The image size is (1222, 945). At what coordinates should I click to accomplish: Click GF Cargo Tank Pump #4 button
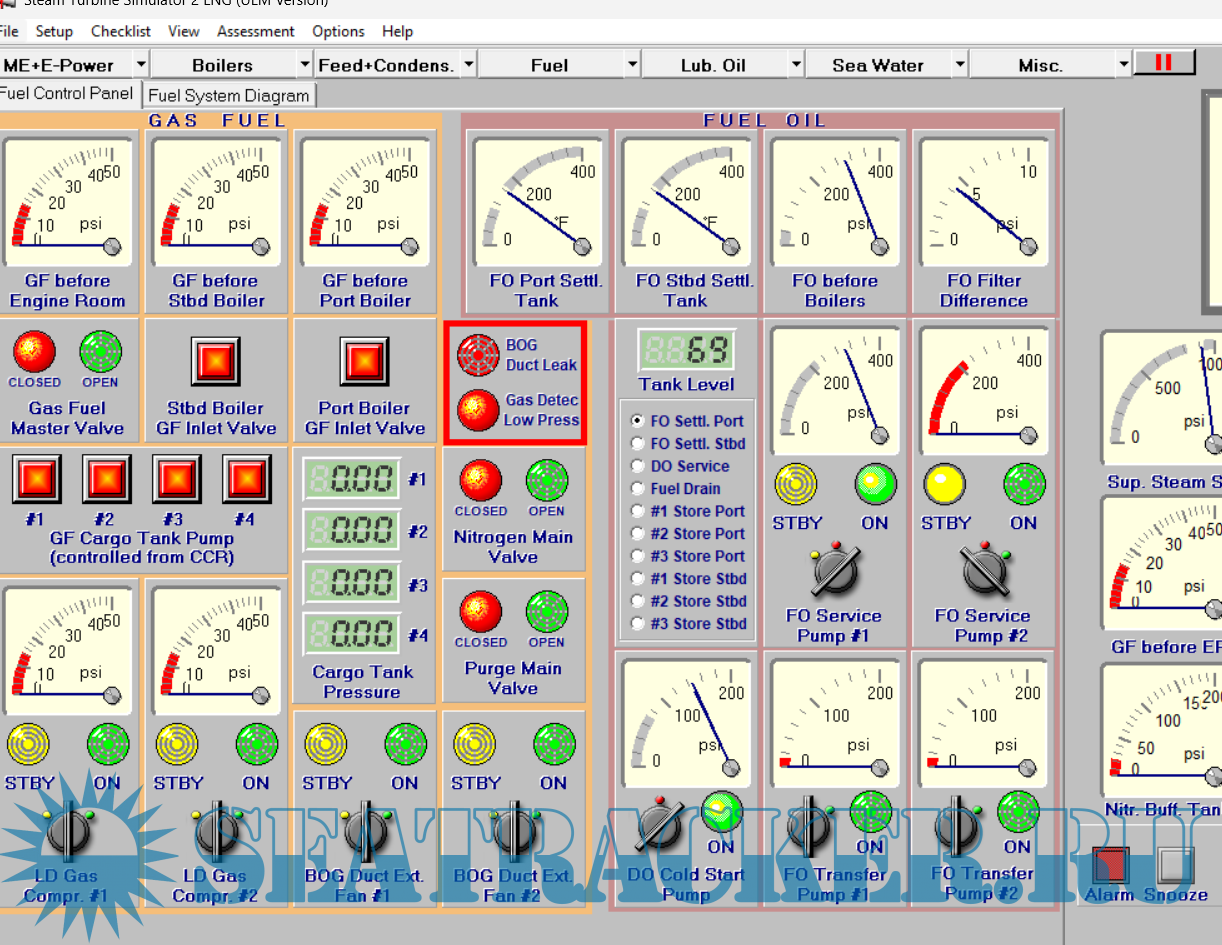tap(246, 480)
